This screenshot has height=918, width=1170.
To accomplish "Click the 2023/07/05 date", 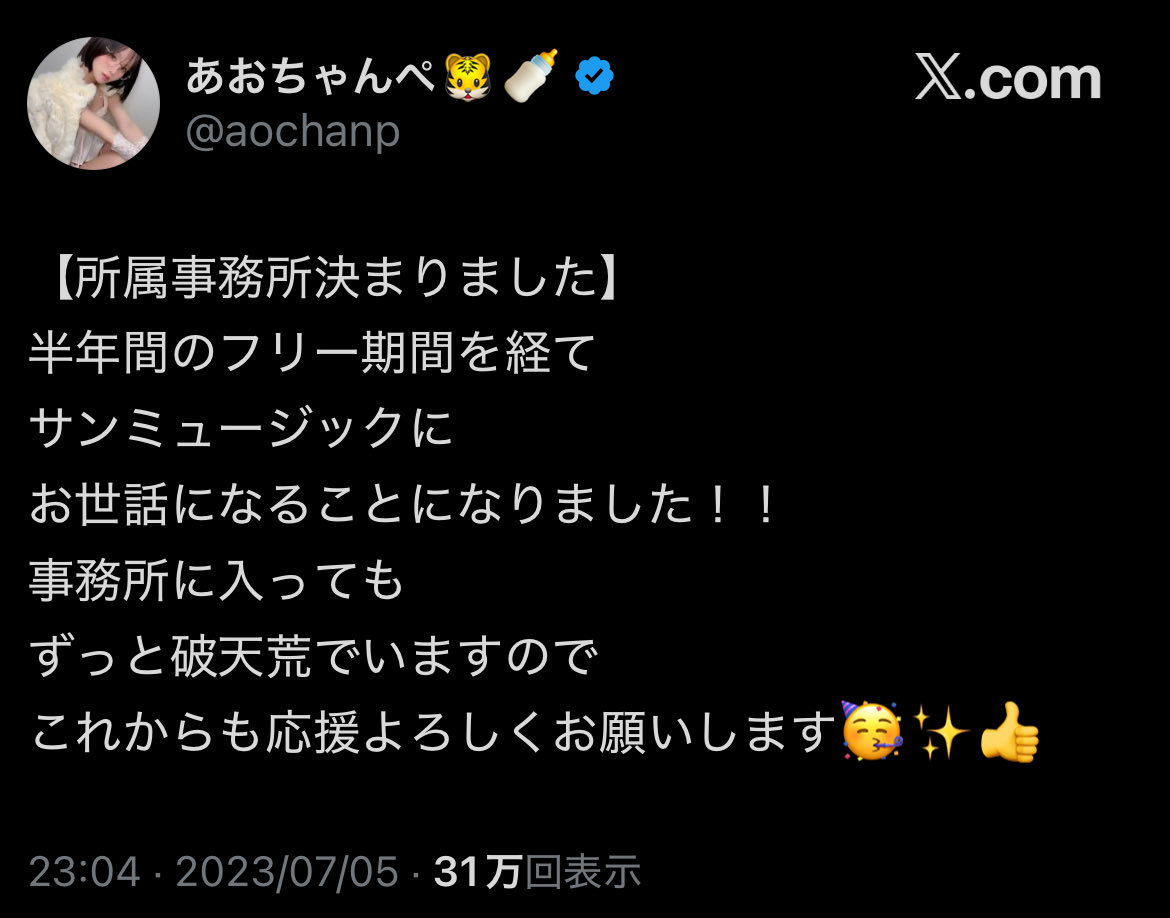I will 287,871.
